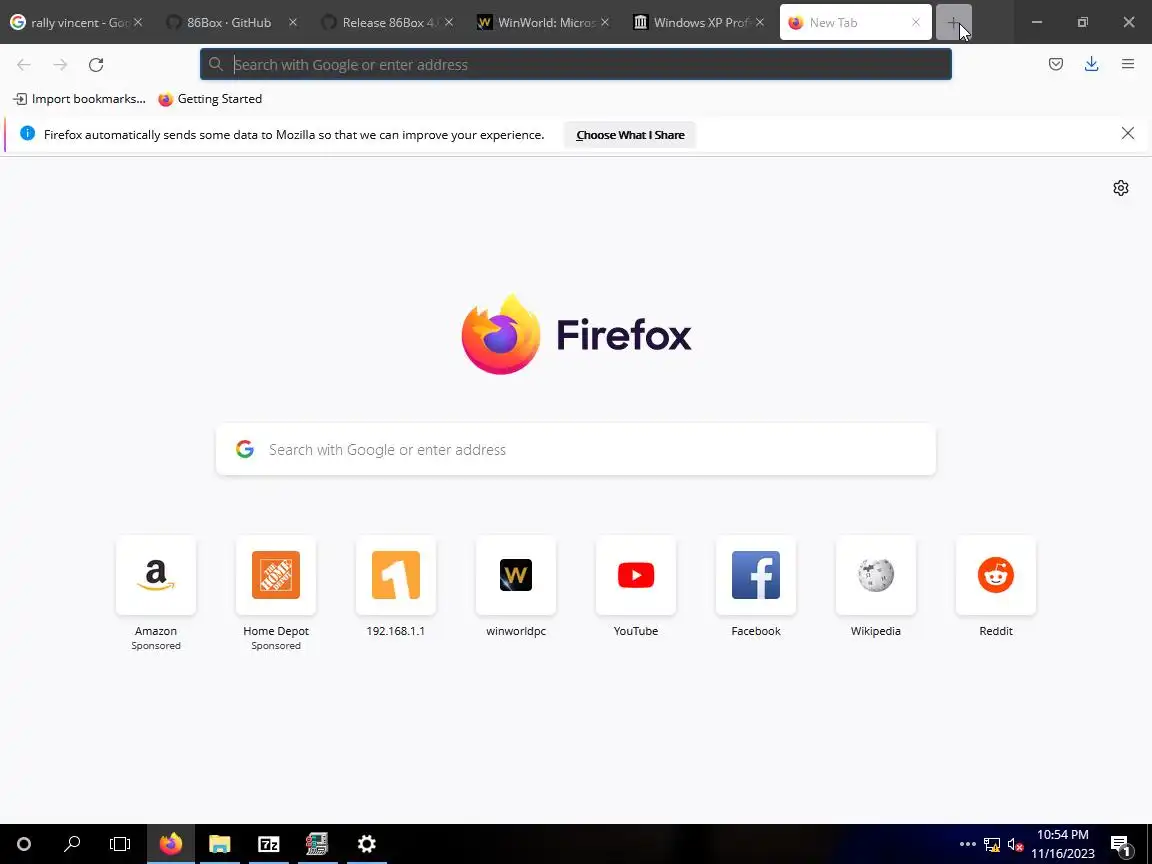Open Windows taskbar search

pyautogui.click(x=72, y=844)
